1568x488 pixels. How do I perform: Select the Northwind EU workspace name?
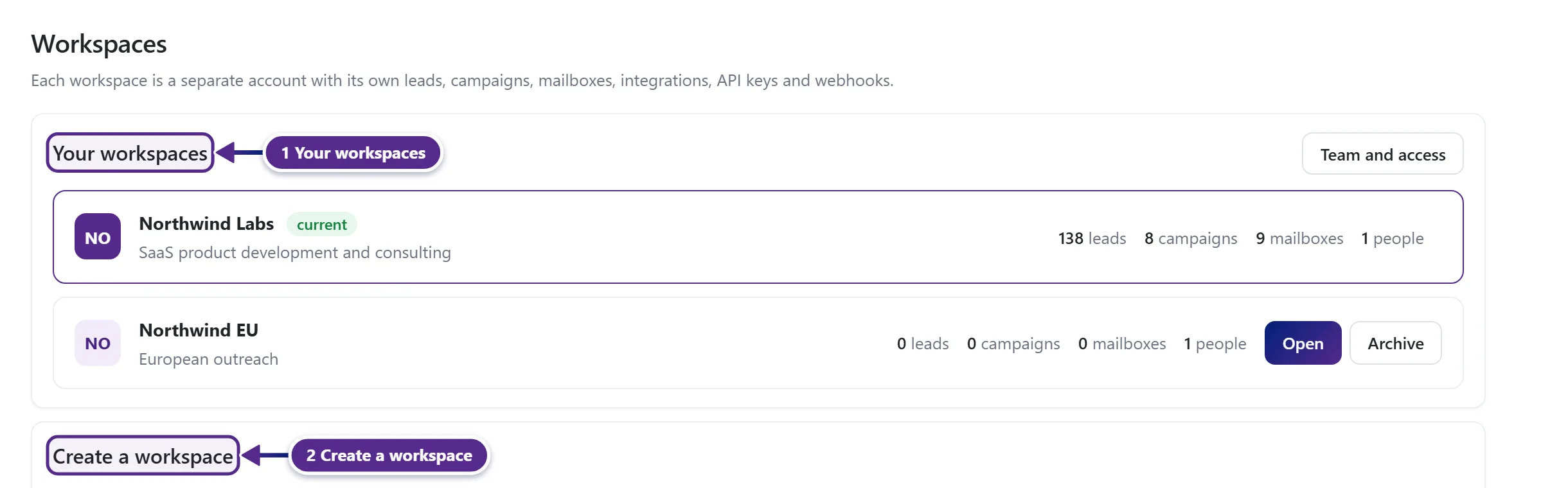(x=199, y=330)
